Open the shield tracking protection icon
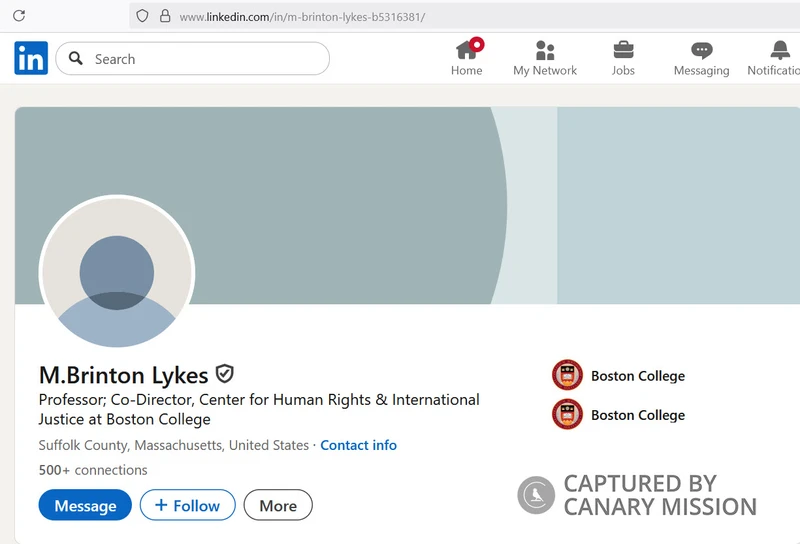This screenshot has width=800, height=544. click(142, 16)
